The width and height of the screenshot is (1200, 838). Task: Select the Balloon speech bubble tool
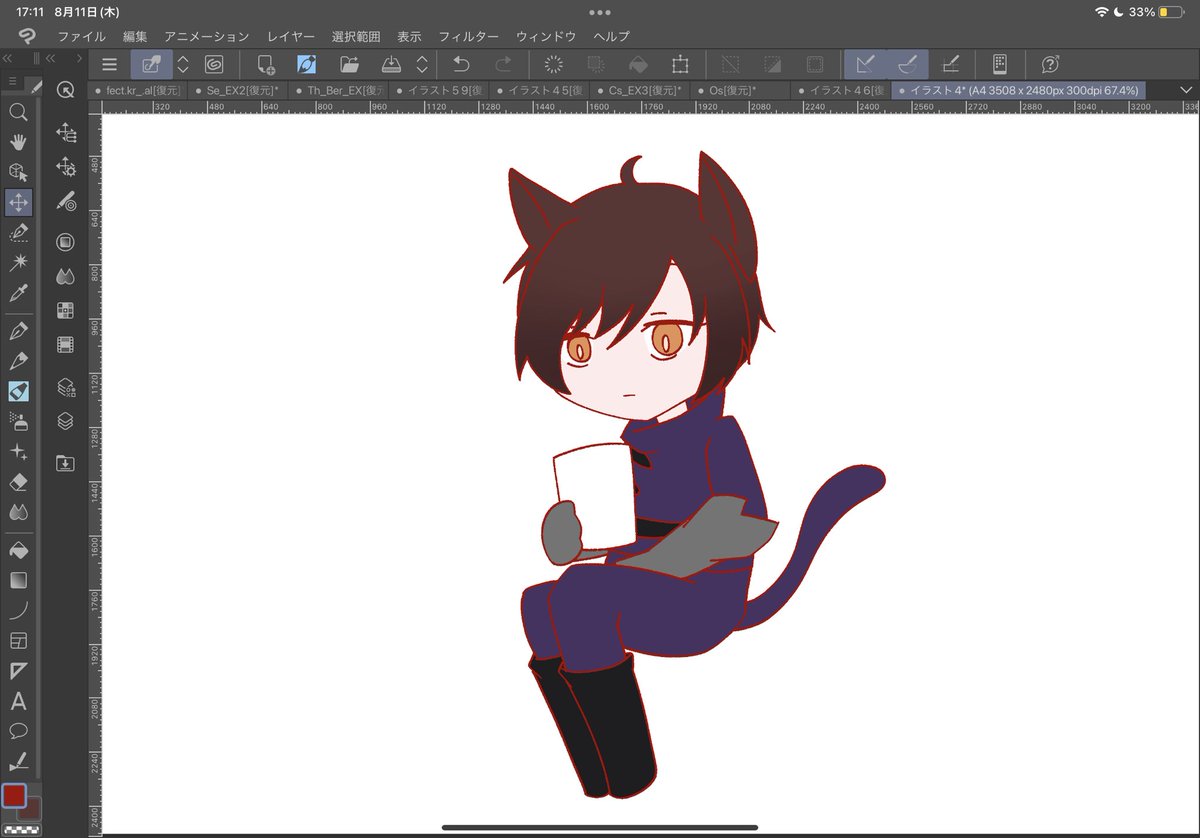[x=18, y=731]
